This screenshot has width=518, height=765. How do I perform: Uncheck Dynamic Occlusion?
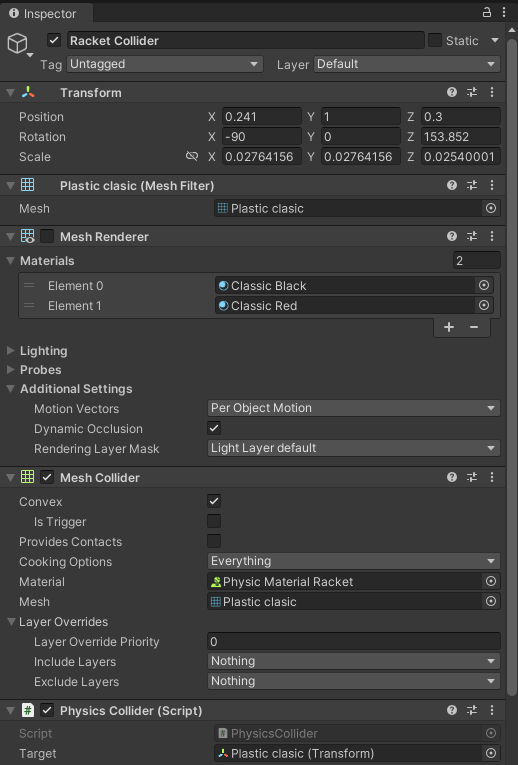214,428
